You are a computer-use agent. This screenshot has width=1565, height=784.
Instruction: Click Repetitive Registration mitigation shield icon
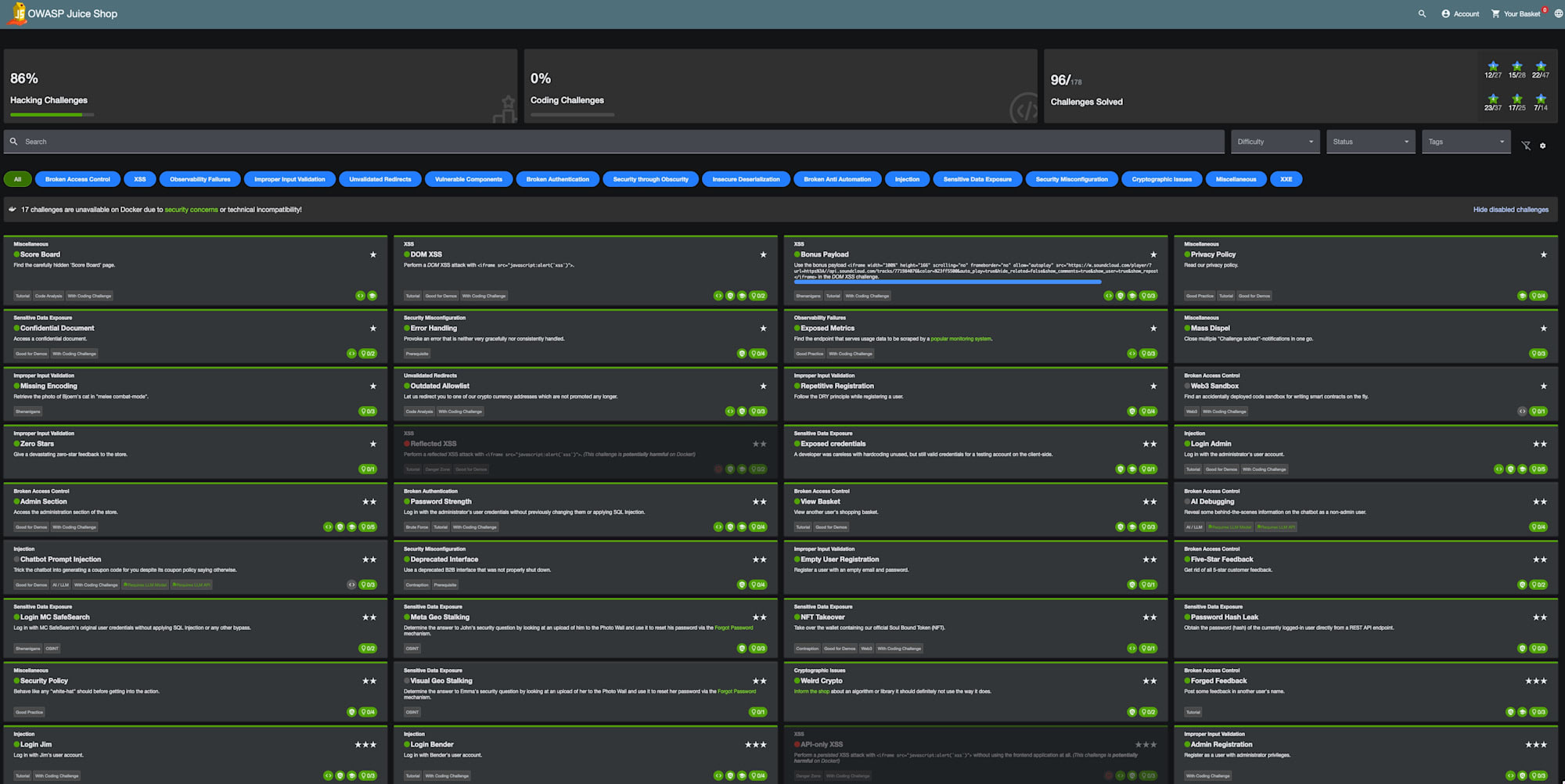point(1131,412)
